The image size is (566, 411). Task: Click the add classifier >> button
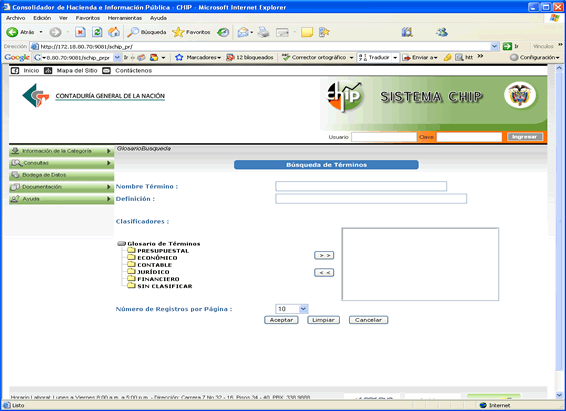pyautogui.click(x=324, y=255)
